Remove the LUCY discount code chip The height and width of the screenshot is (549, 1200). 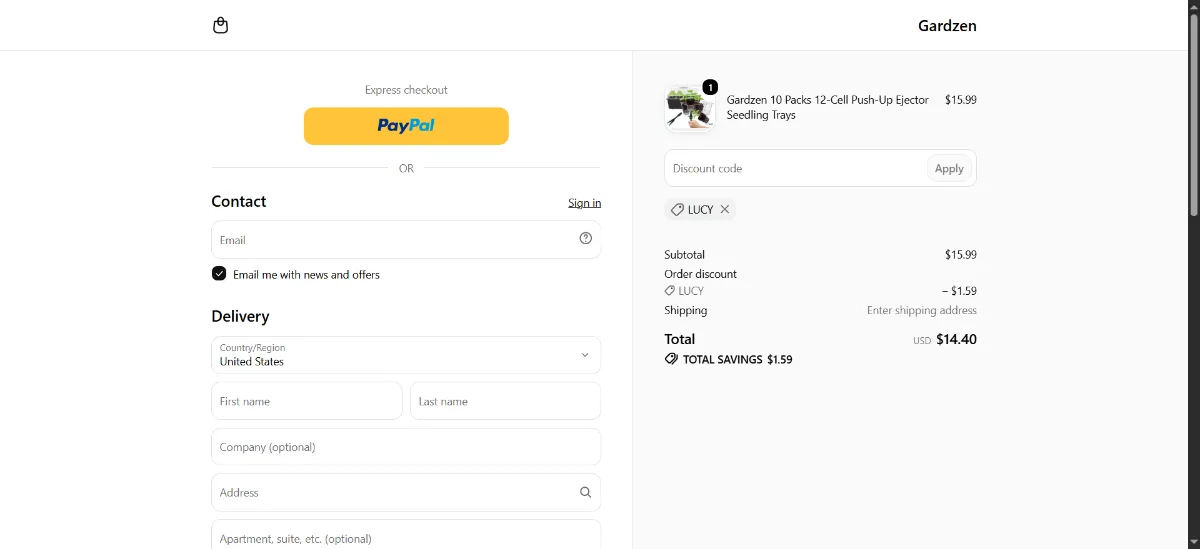tap(725, 209)
